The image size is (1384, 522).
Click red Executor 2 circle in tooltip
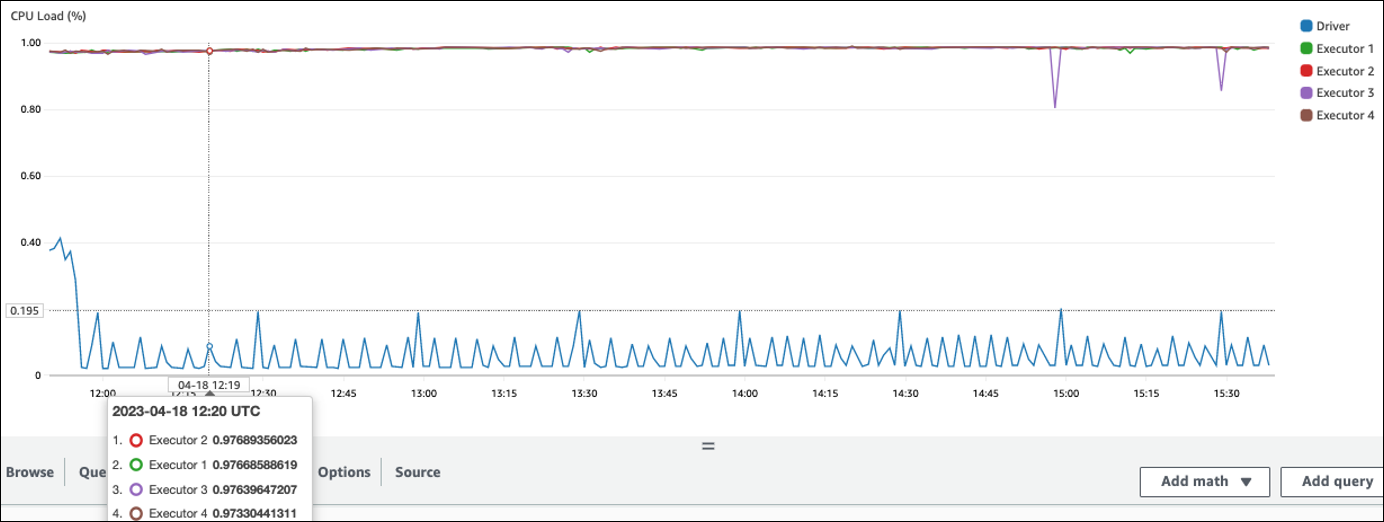click(x=137, y=440)
